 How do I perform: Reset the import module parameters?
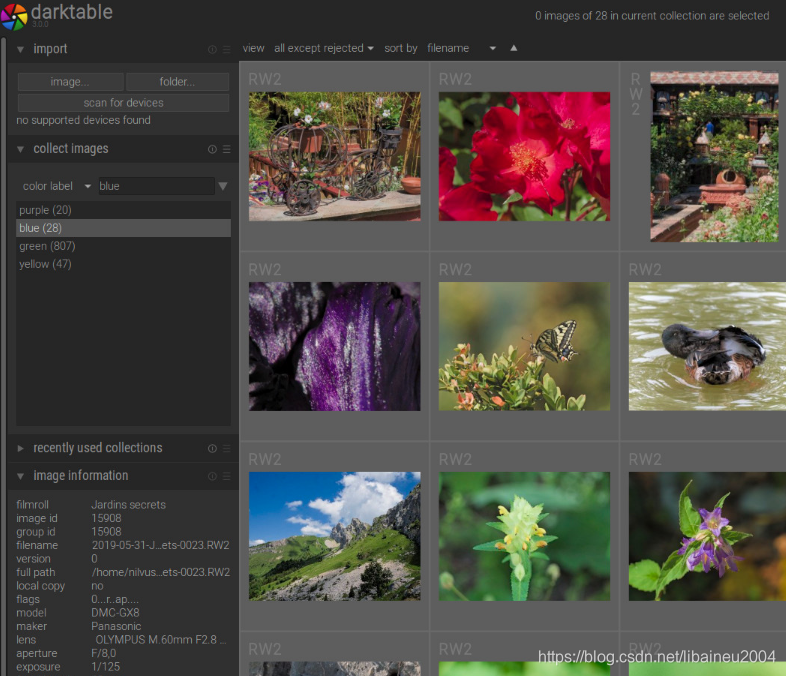pos(212,49)
